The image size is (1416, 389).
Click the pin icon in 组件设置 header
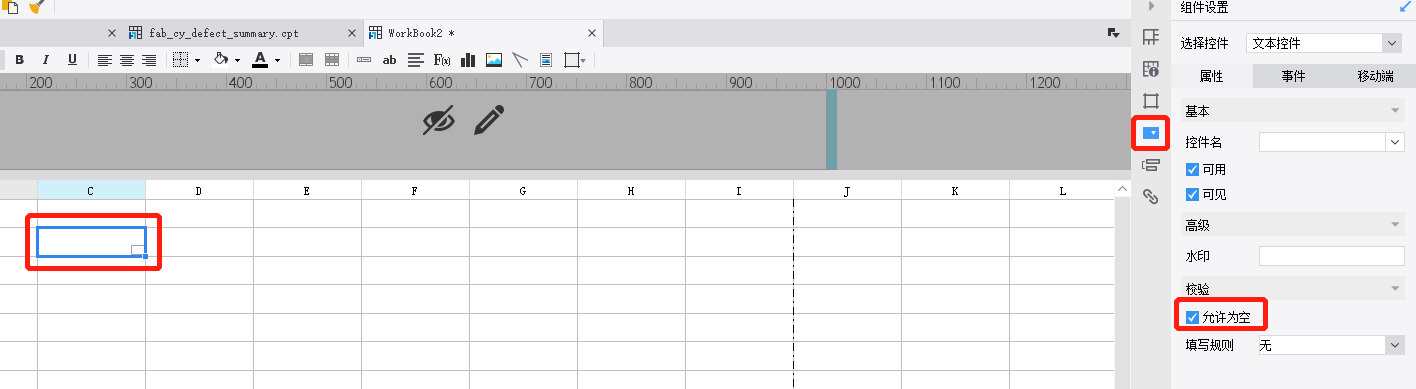tap(1405, 7)
